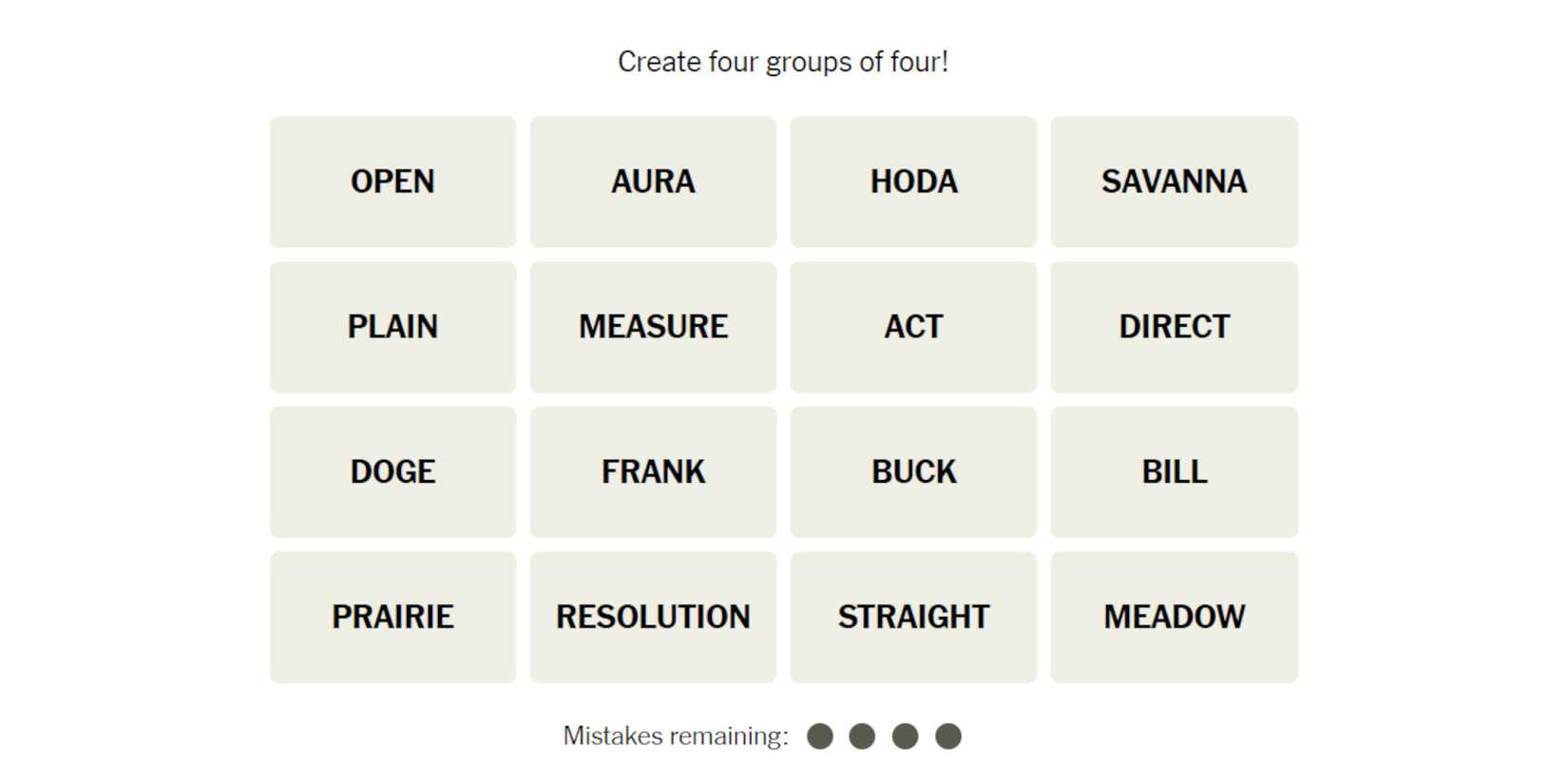Click the first mistakes remaining dot
This screenshot has height=784, width=1568.
(820, 736)
